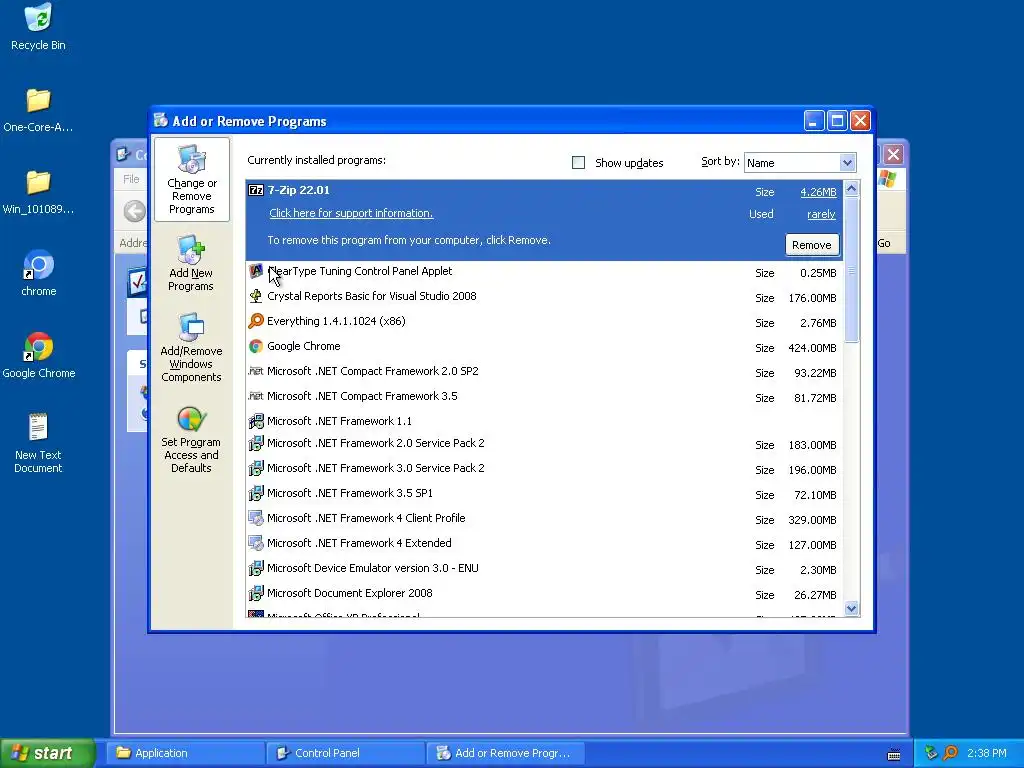Click the Everything search program icon
The width and height of the screenshot is (1024, 768).
coord(256,321)
